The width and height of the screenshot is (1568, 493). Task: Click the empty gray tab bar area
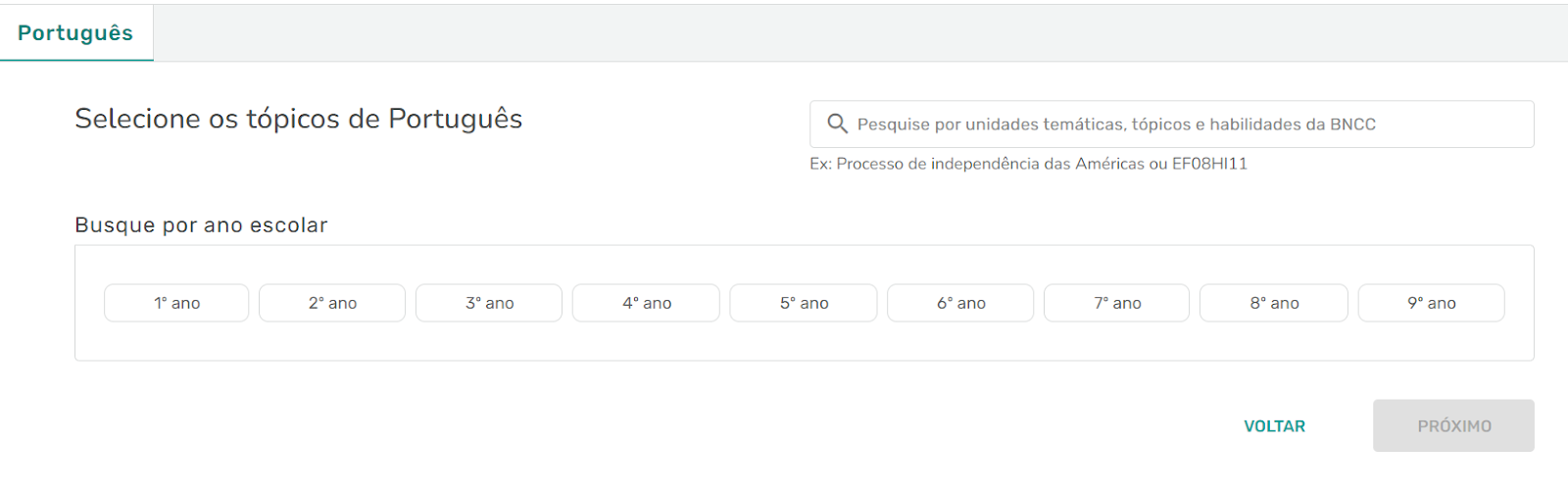point(853,33)
